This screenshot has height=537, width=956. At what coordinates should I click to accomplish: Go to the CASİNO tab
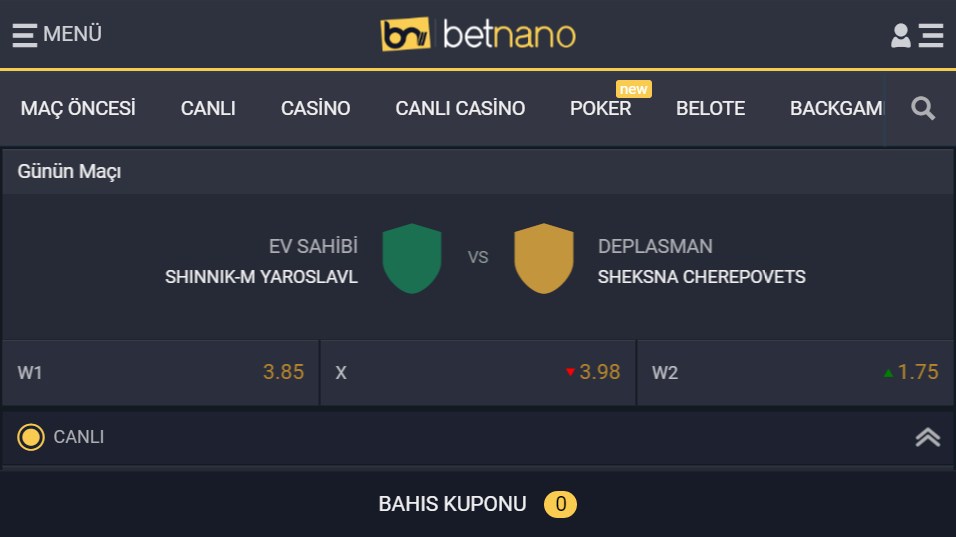tap(316, 109)
